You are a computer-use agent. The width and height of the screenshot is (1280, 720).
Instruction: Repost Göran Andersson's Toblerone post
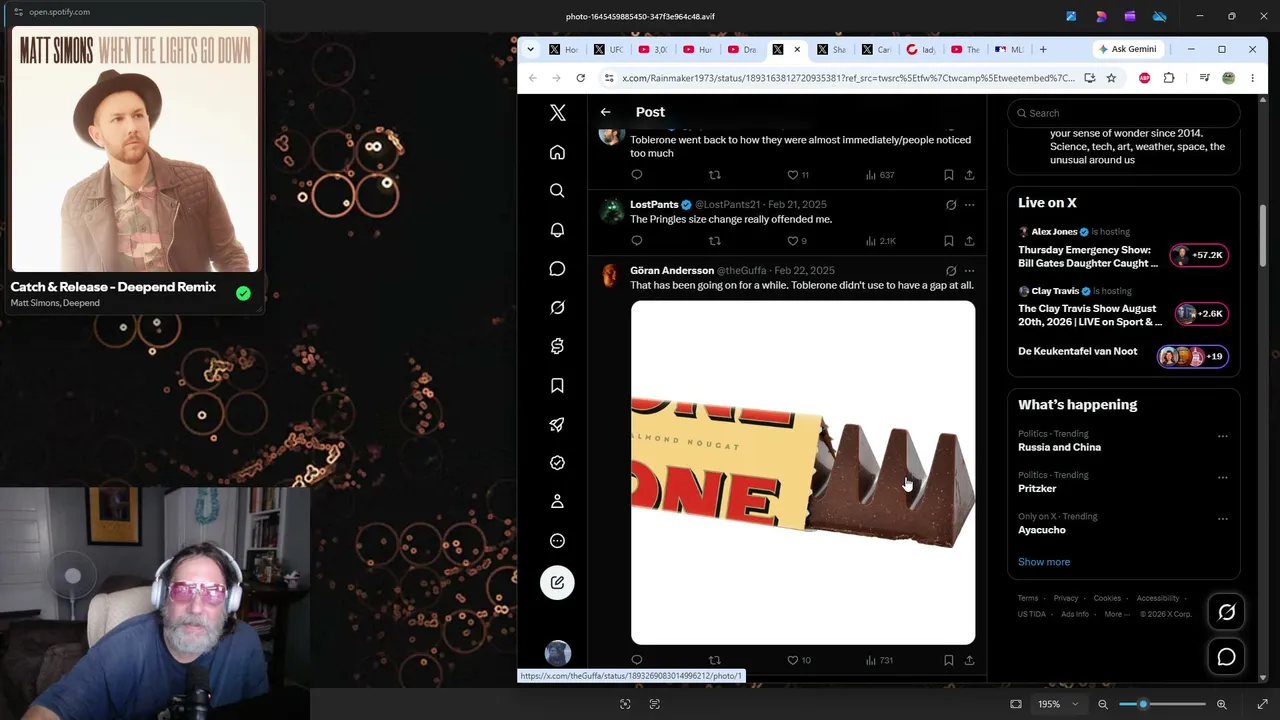tap(714, 660)
